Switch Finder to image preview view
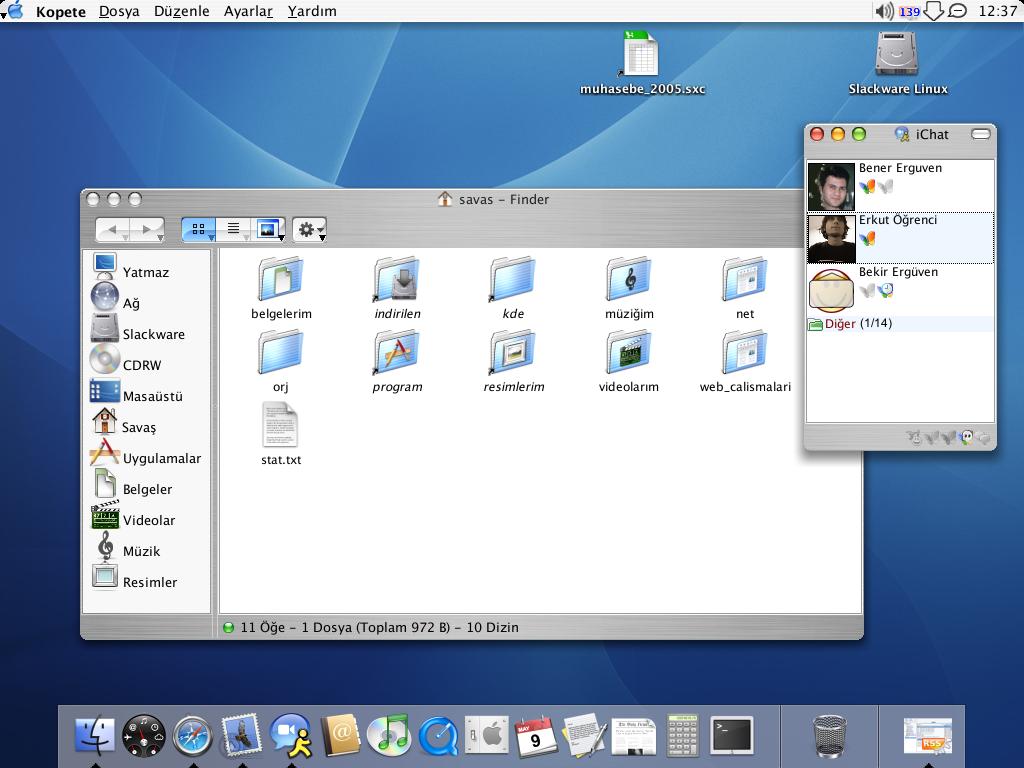This screenshot has width=1024, height=768. 268,229
